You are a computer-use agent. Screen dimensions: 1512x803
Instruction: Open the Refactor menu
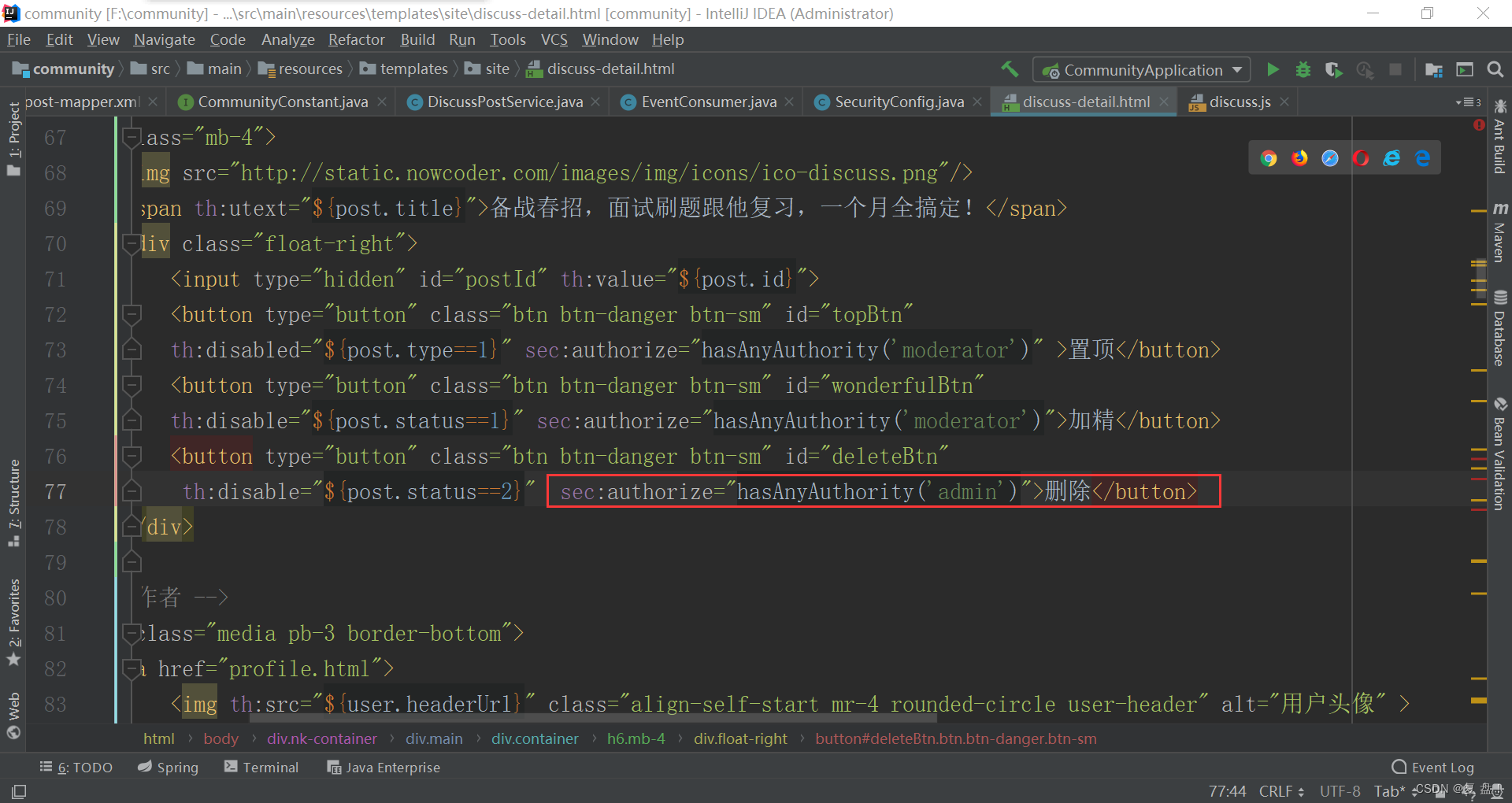coord(357,39)
